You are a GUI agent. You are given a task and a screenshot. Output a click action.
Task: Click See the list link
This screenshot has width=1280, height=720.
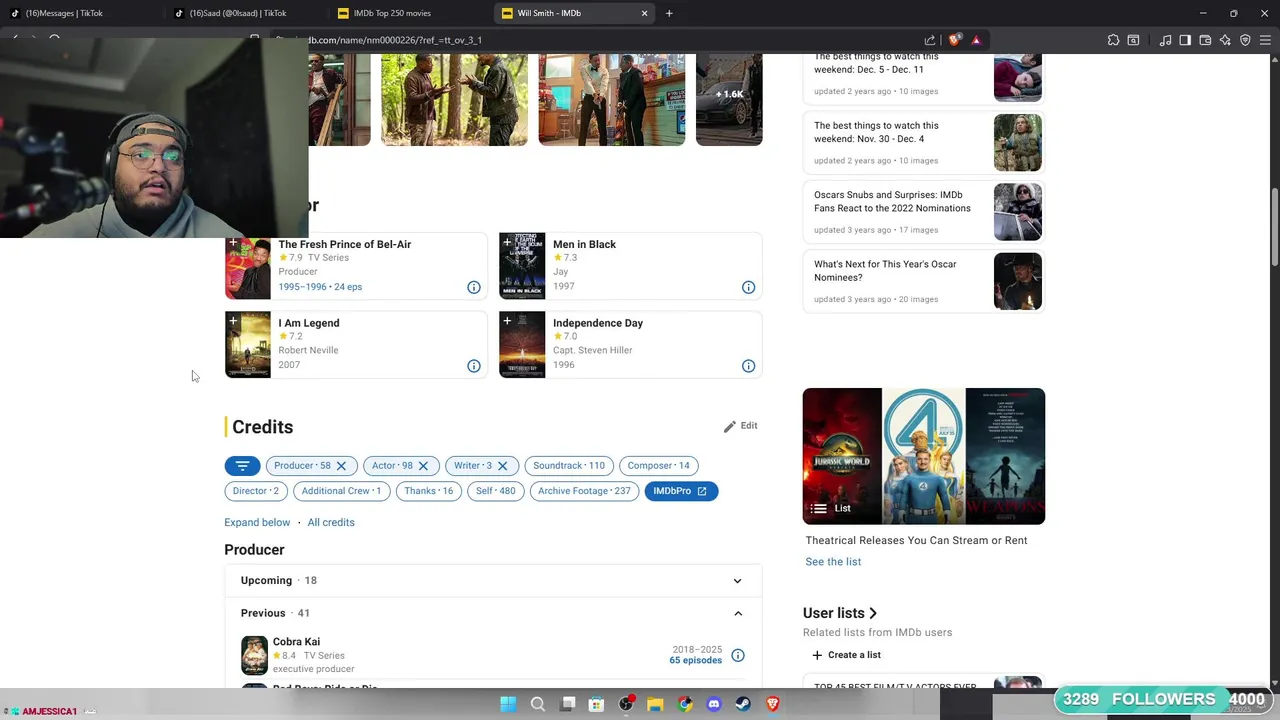[833, 562]
